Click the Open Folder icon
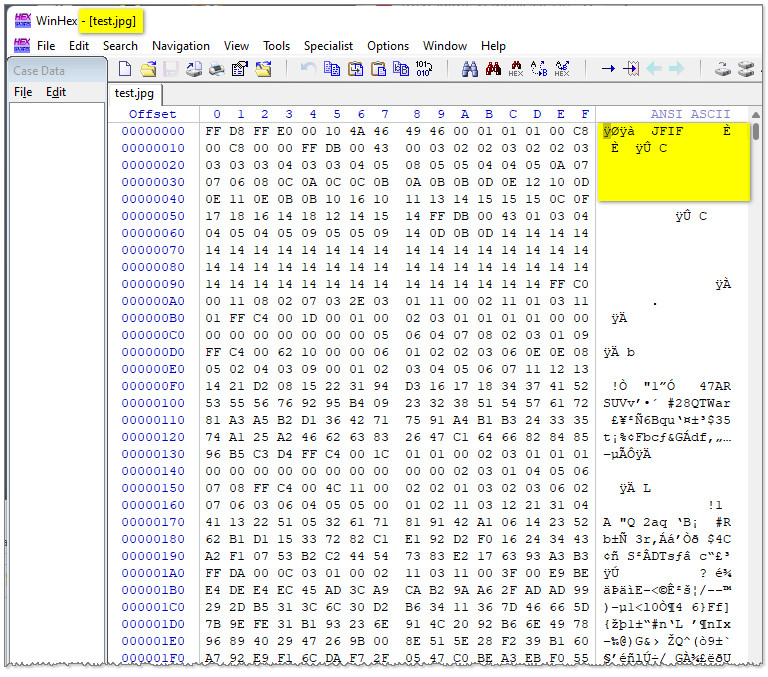The image size is (768, 677). [263, 69]
